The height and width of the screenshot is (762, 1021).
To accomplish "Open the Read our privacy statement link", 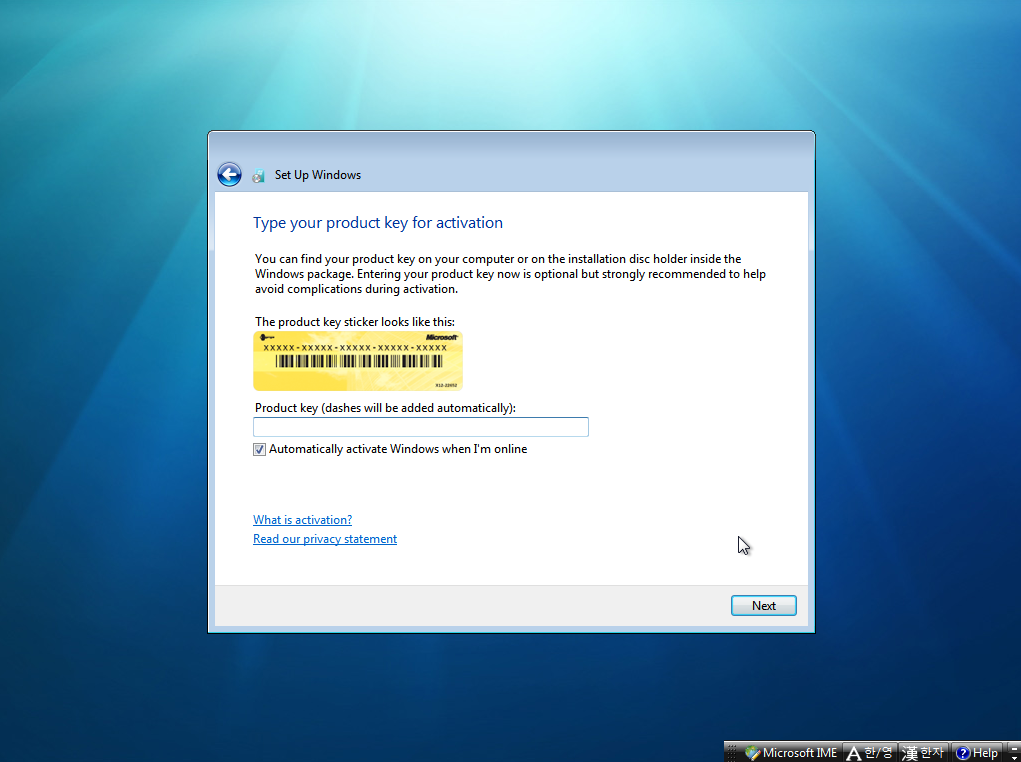I will click(325, 539).
